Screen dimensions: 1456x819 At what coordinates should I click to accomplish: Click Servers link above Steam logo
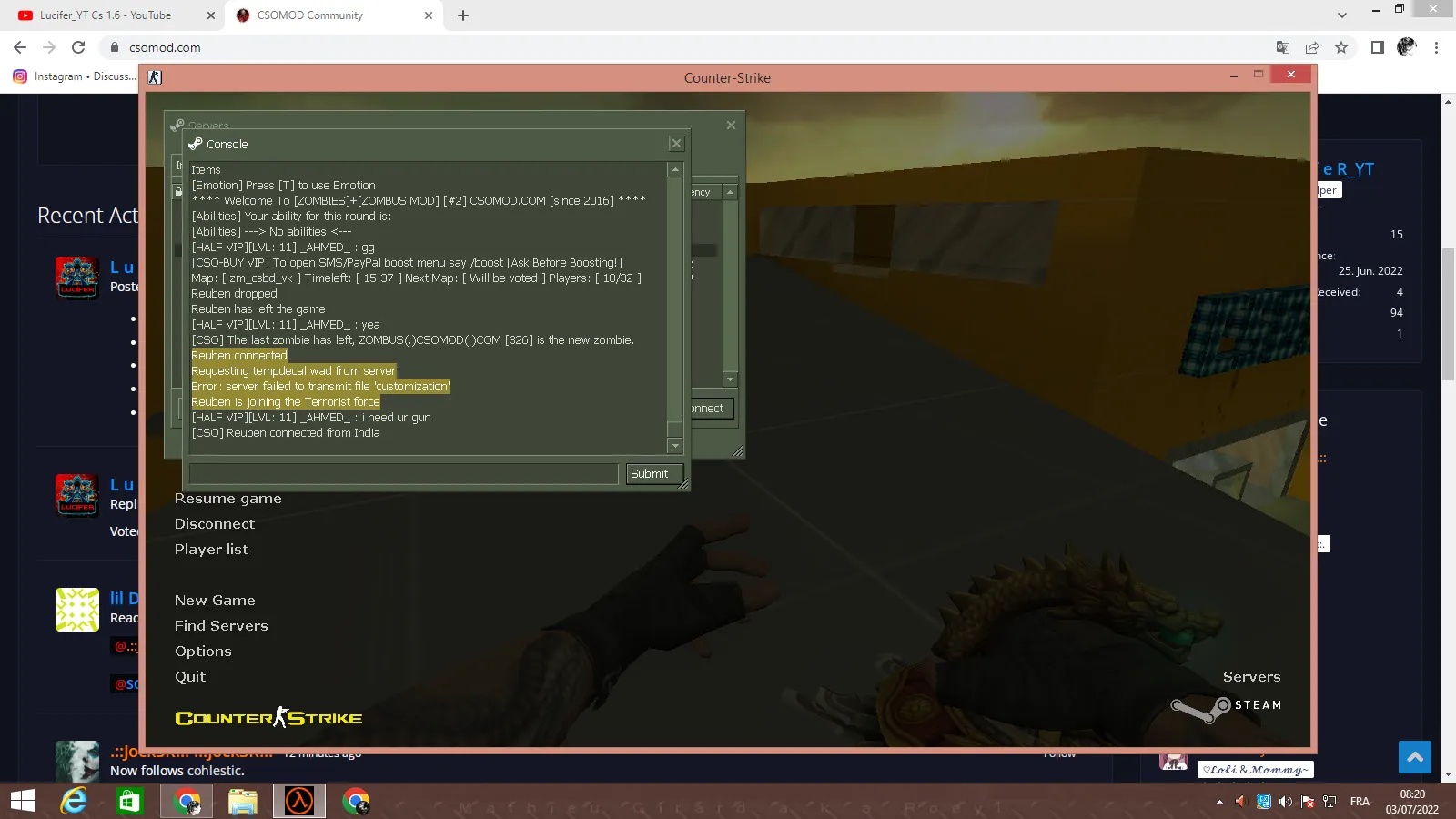(x=1251, y=677)
